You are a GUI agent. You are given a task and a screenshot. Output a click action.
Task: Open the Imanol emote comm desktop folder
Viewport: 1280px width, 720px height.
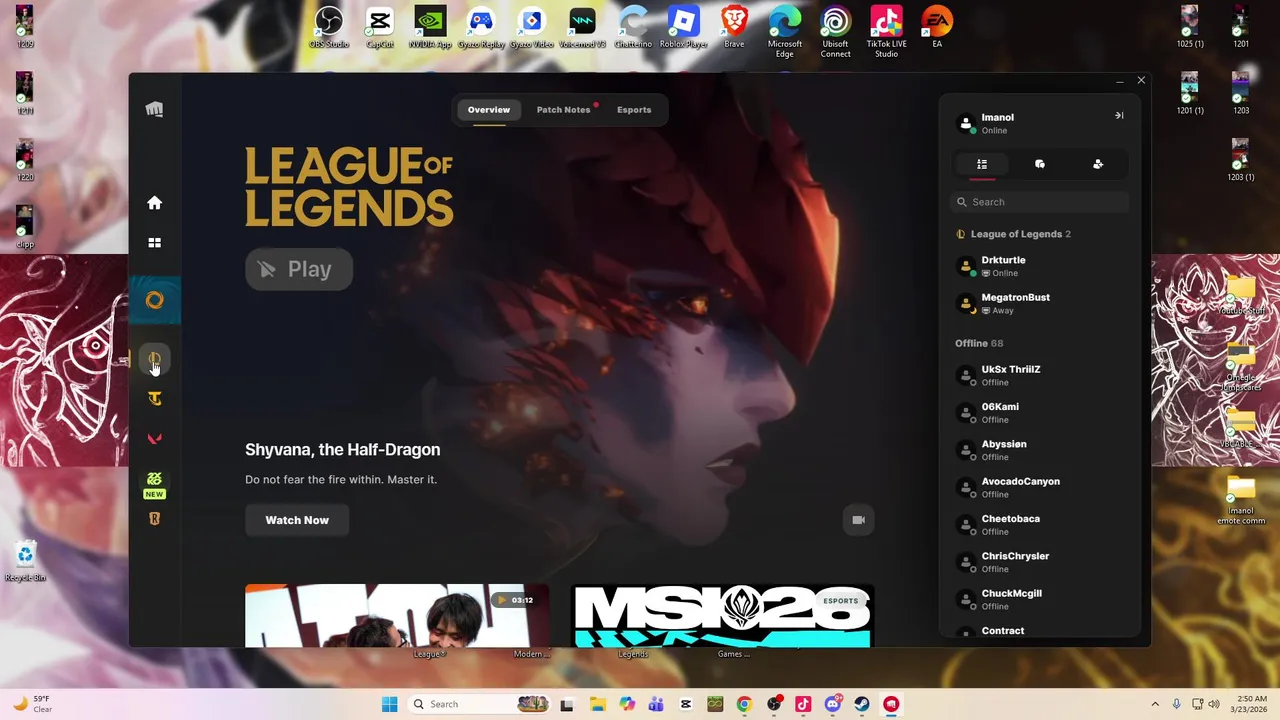1241,500
